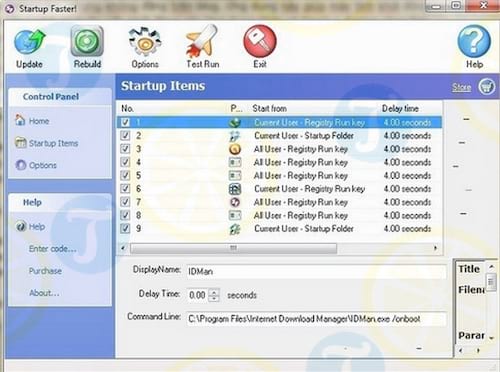This screenshot has height=372, width=500.
Task: Click the list scrollbar right arrow
Action: click(435, 248)
